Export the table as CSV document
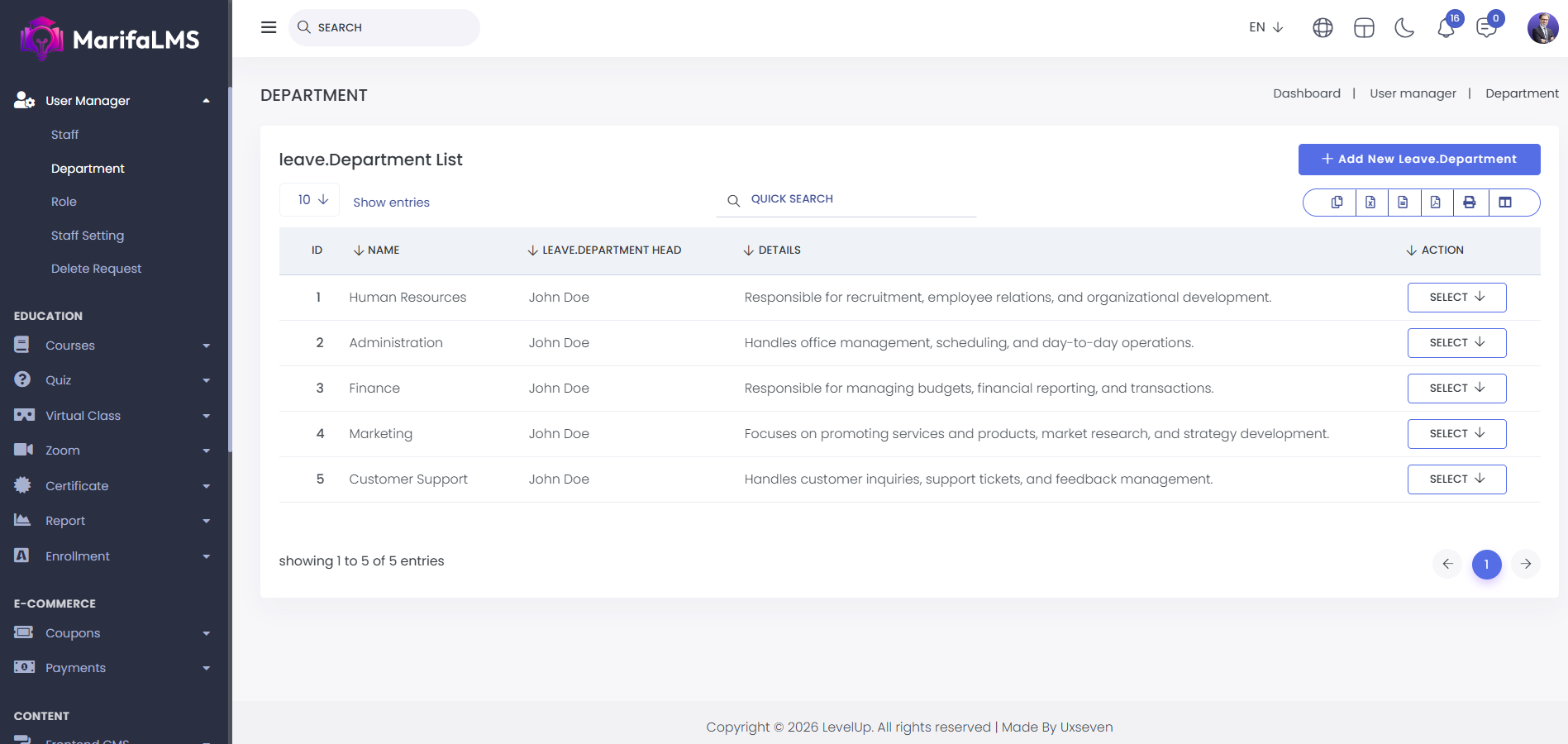This screenshot has height=744, width=1568. coord(1403,203)
